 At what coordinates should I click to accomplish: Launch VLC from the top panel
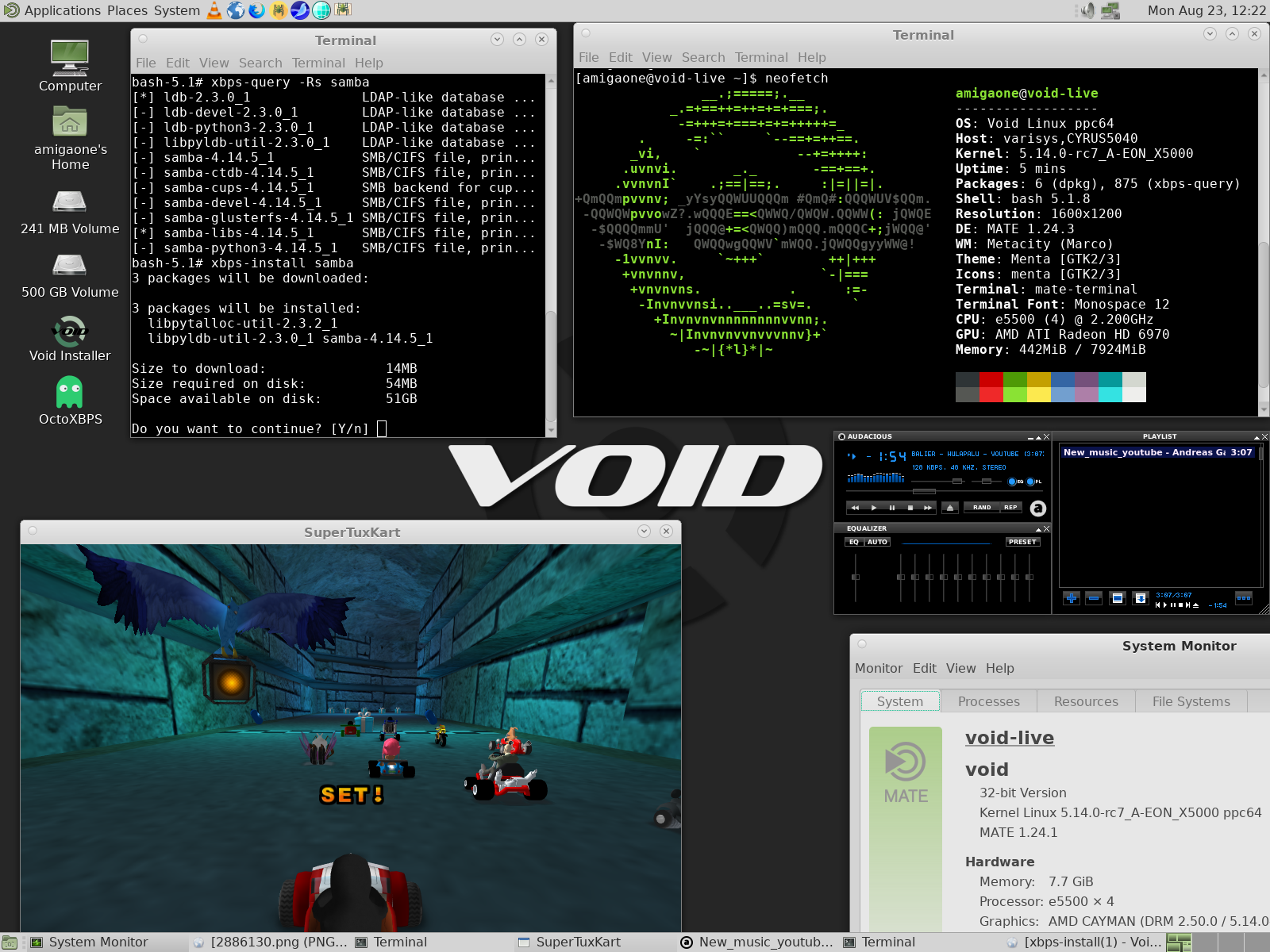point(214,10)
